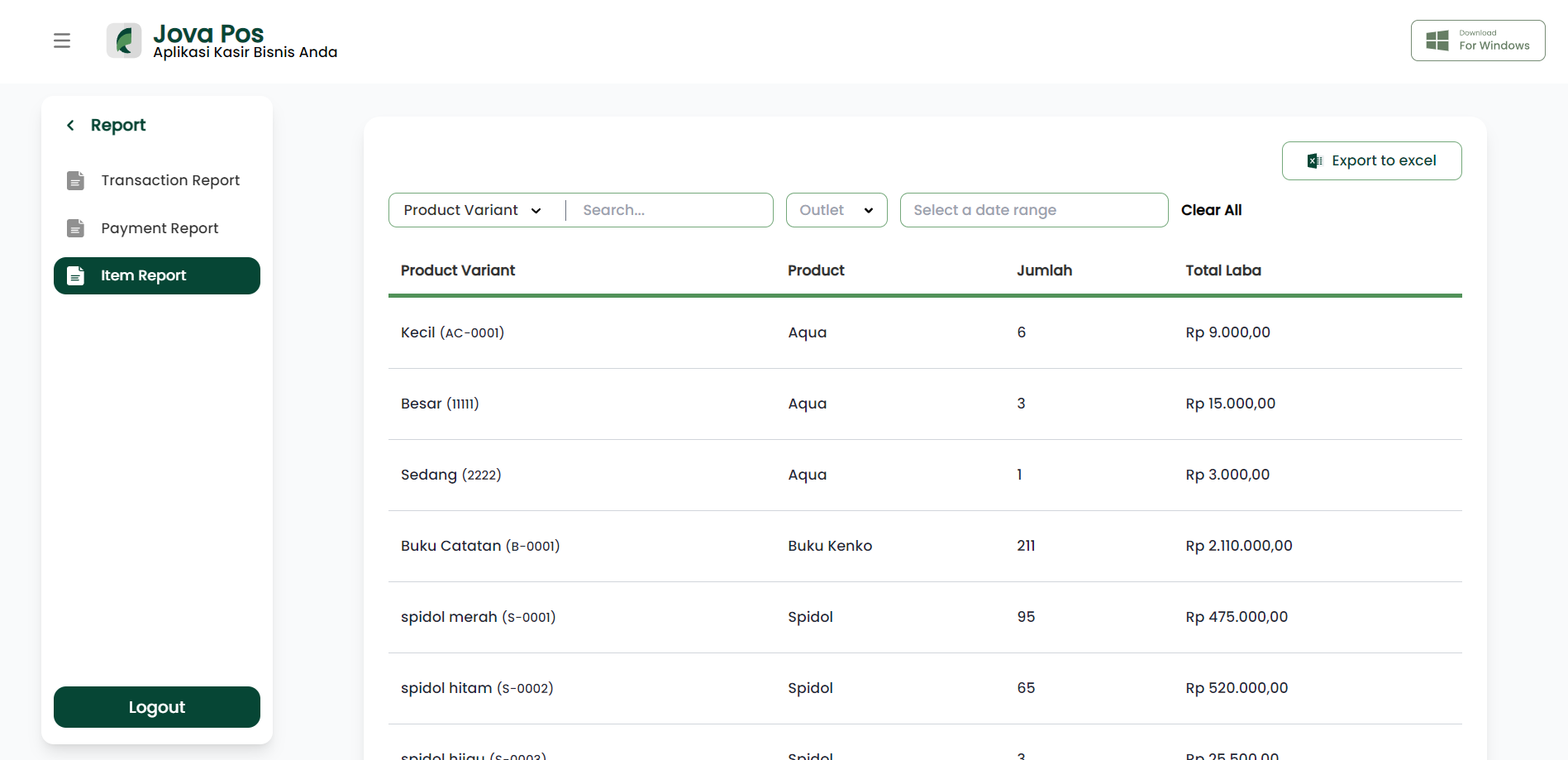Select the Besar (11111) variant cell
Viewport: 1568px width, 760px height.
point(440,404)
